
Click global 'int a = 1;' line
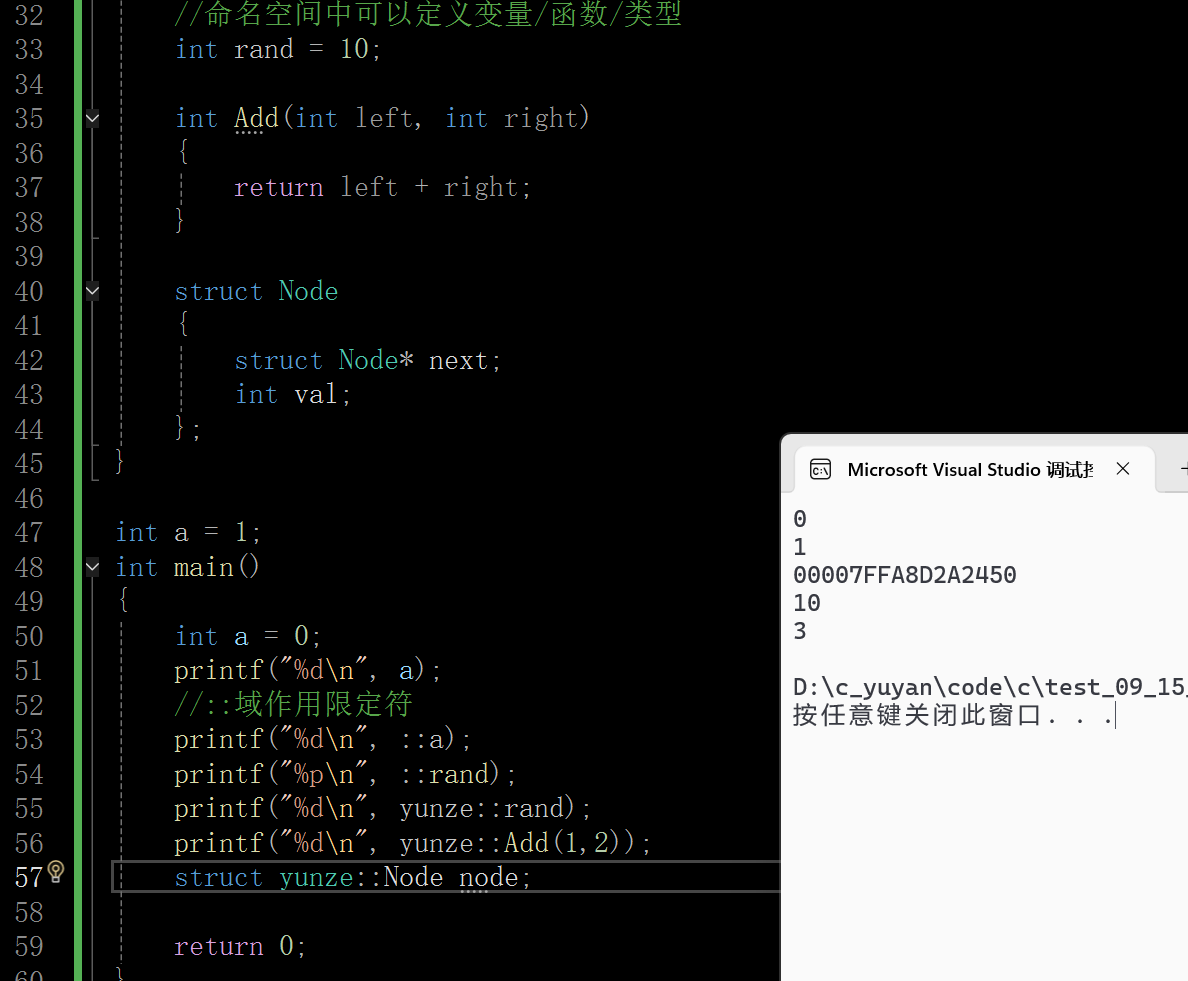(x=188, y=533)
